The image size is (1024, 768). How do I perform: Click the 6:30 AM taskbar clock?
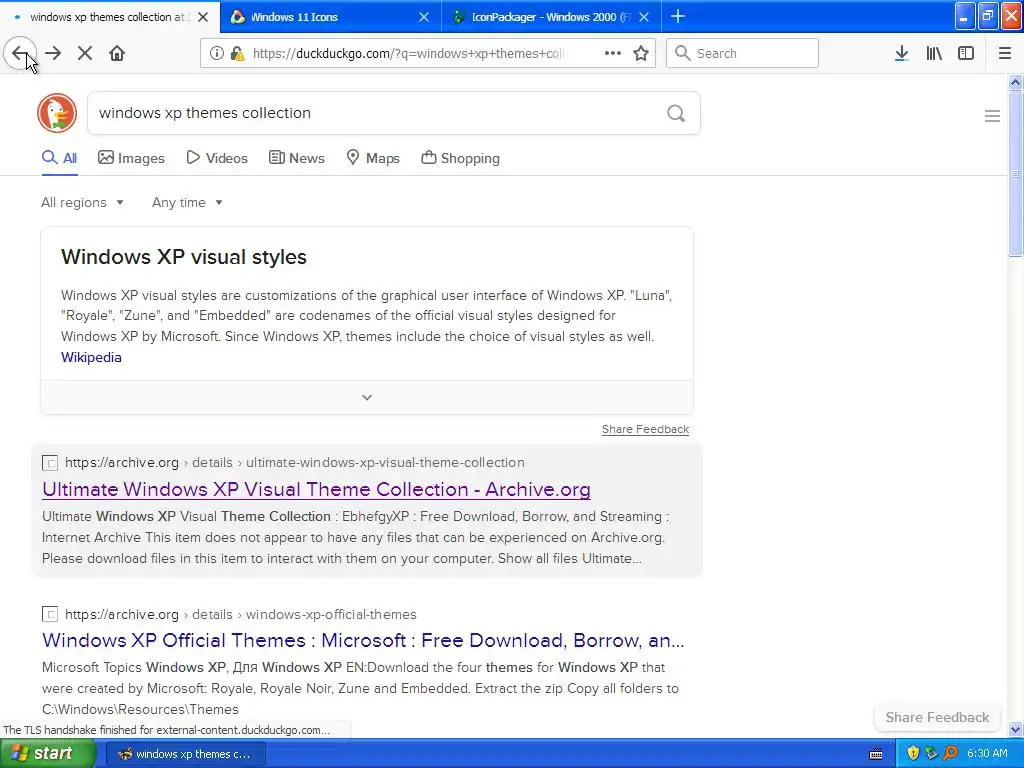(987, 753)
